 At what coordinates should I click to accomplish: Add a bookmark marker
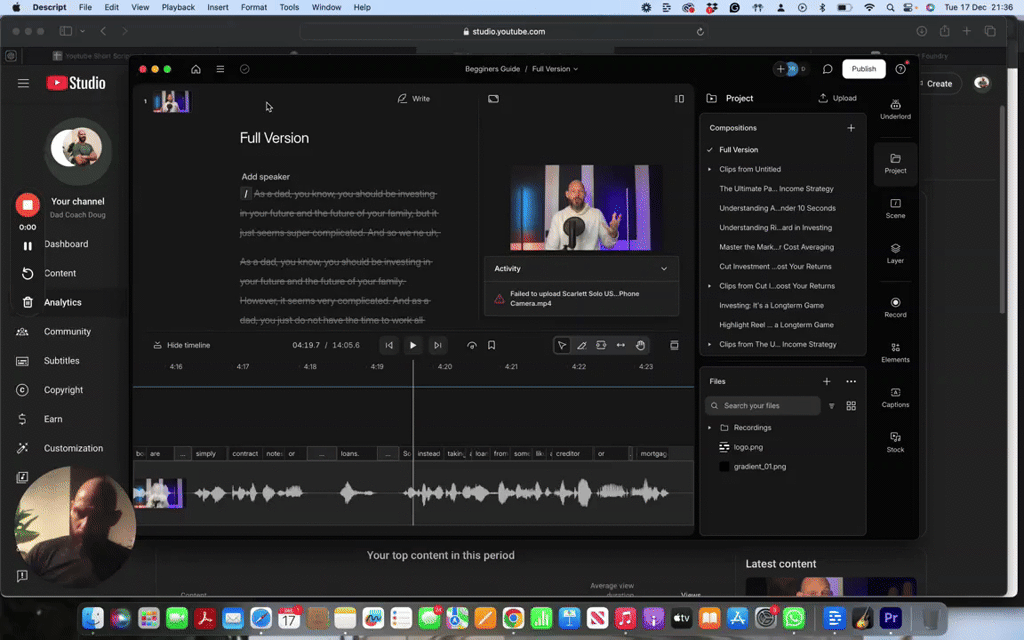492,345
